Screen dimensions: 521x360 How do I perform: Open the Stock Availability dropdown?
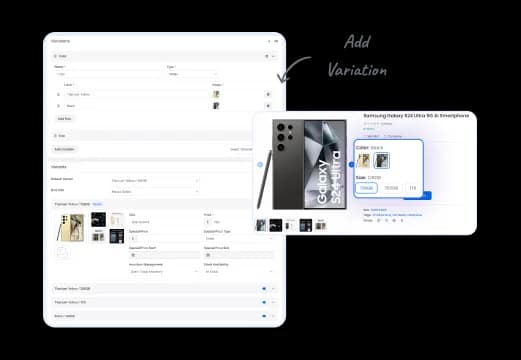[x=238, y=272]
